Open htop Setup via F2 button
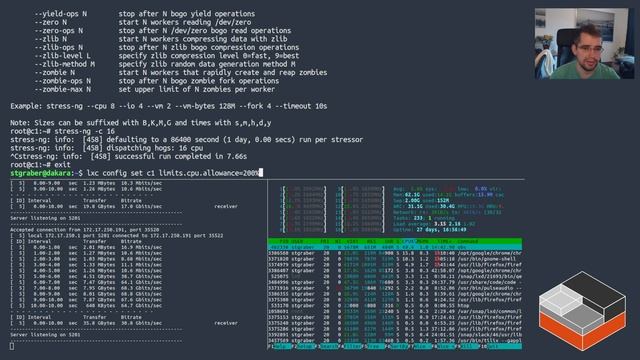Image resolution: width=640 pixels, height=360 pixels. pos(304,346)
